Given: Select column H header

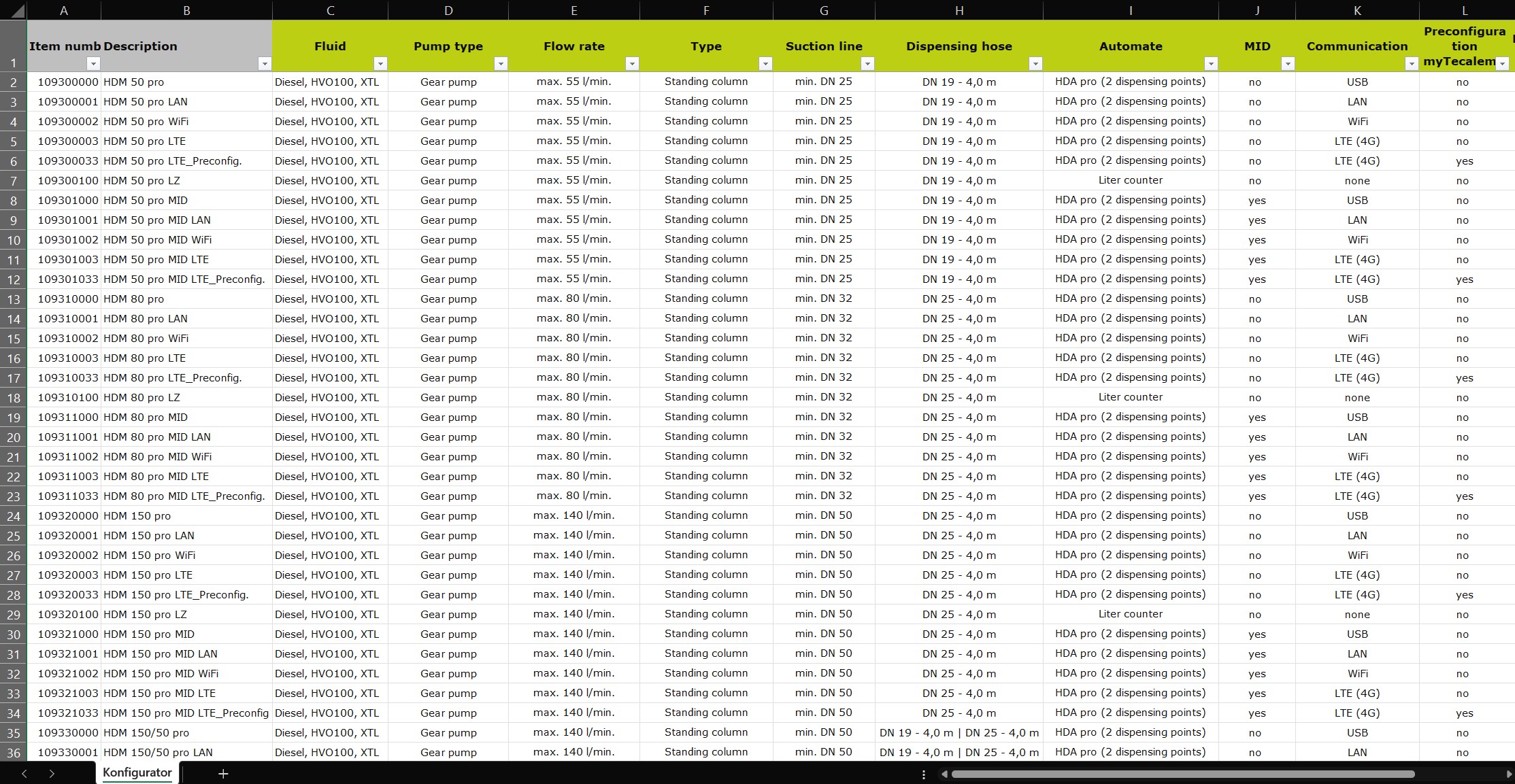Looking at the screenshot, I should coord(959,10).
